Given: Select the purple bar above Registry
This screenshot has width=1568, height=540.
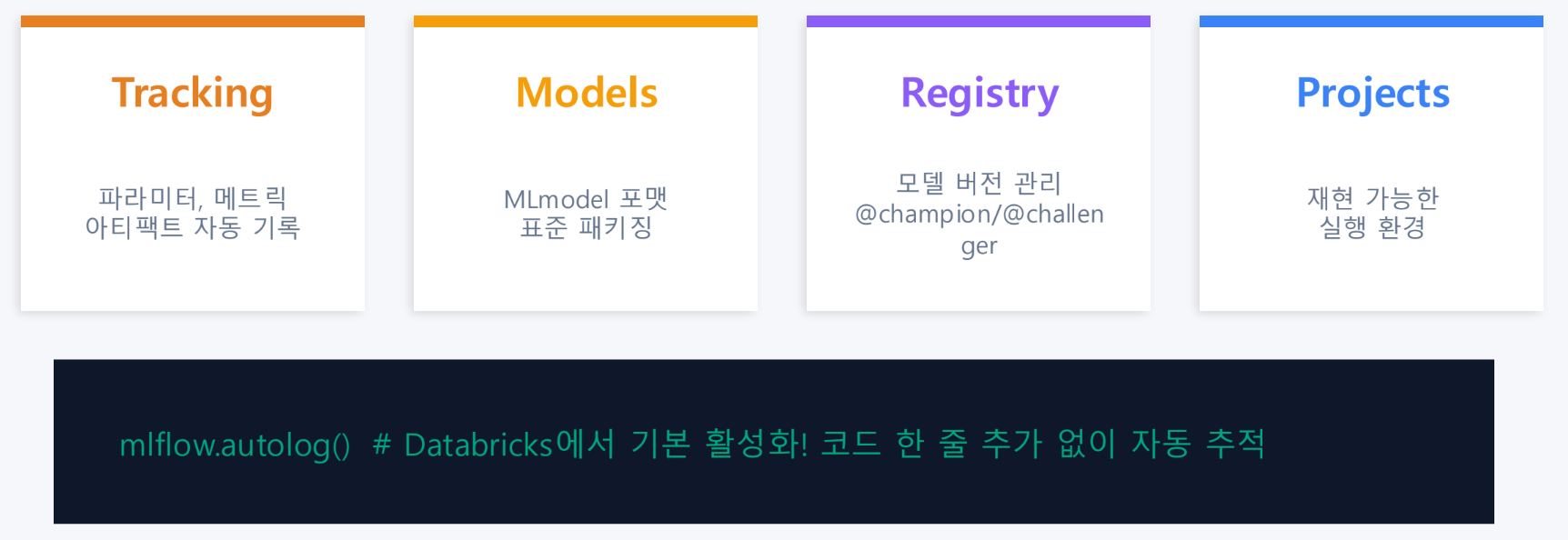Looking at the screenshot, I should (979, 21).
